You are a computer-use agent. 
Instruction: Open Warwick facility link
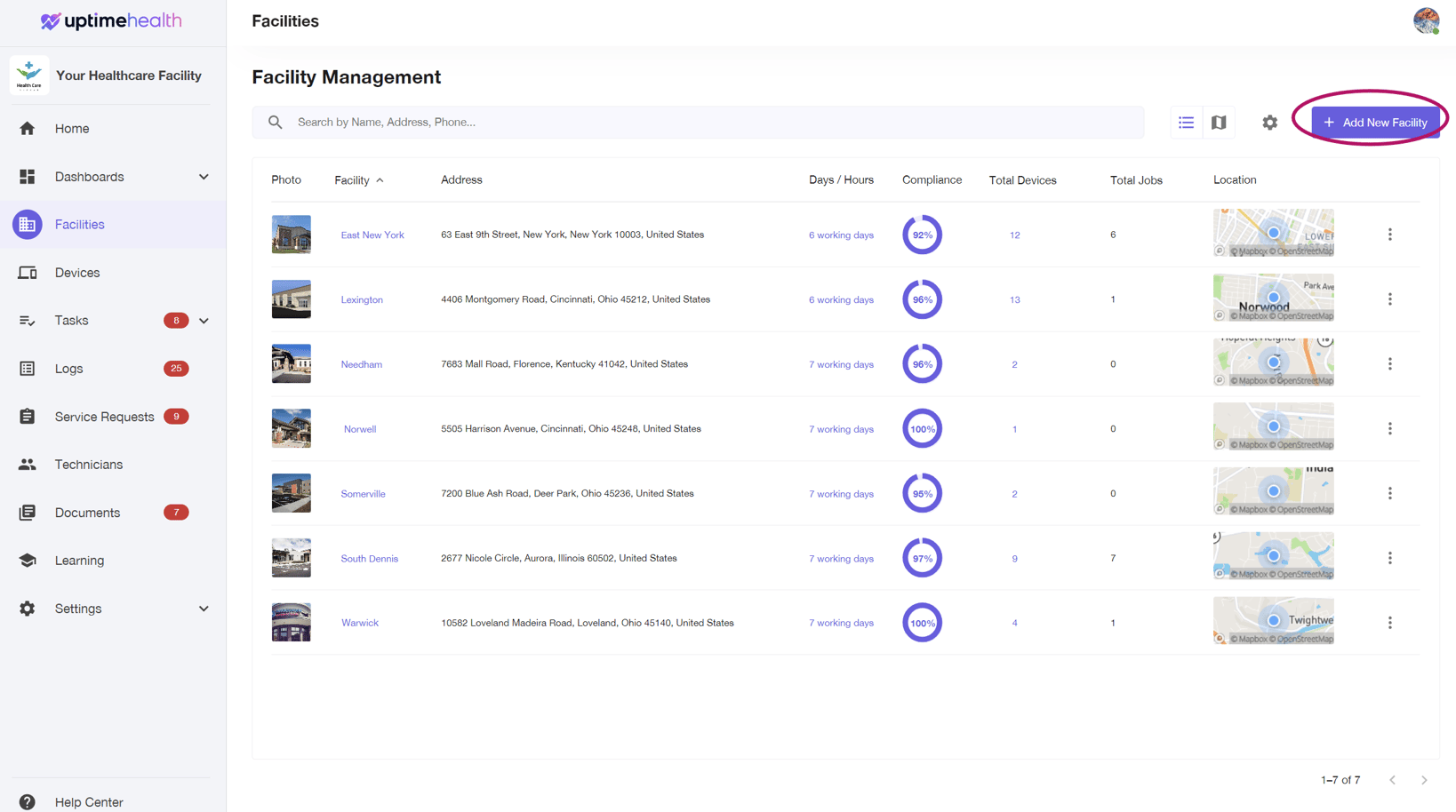[x=360, y=623]
